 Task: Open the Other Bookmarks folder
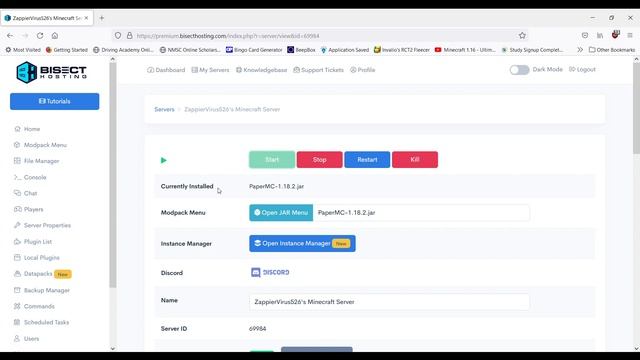point(612,50)
